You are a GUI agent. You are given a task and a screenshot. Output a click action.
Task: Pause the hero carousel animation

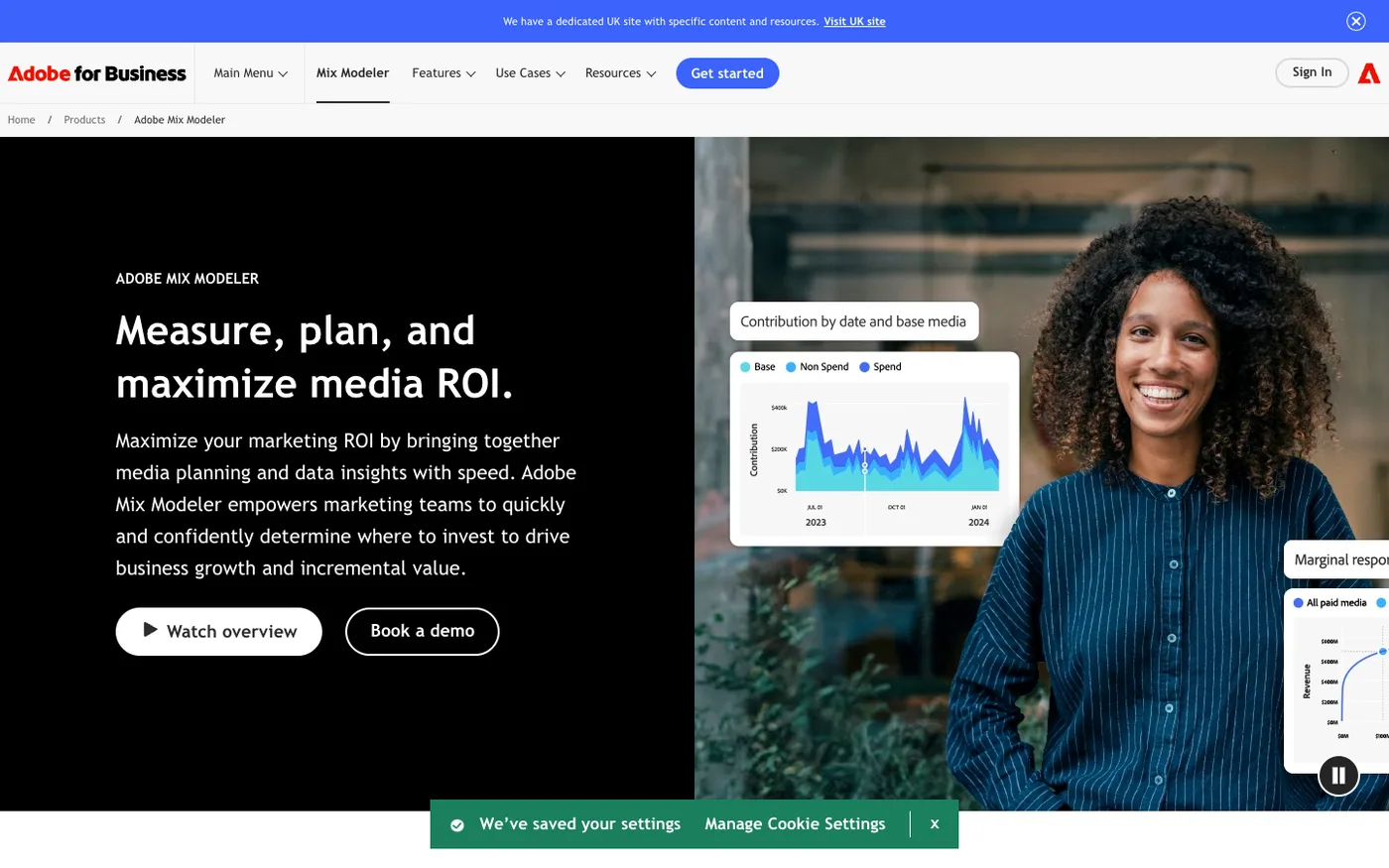coord(1337,776)
